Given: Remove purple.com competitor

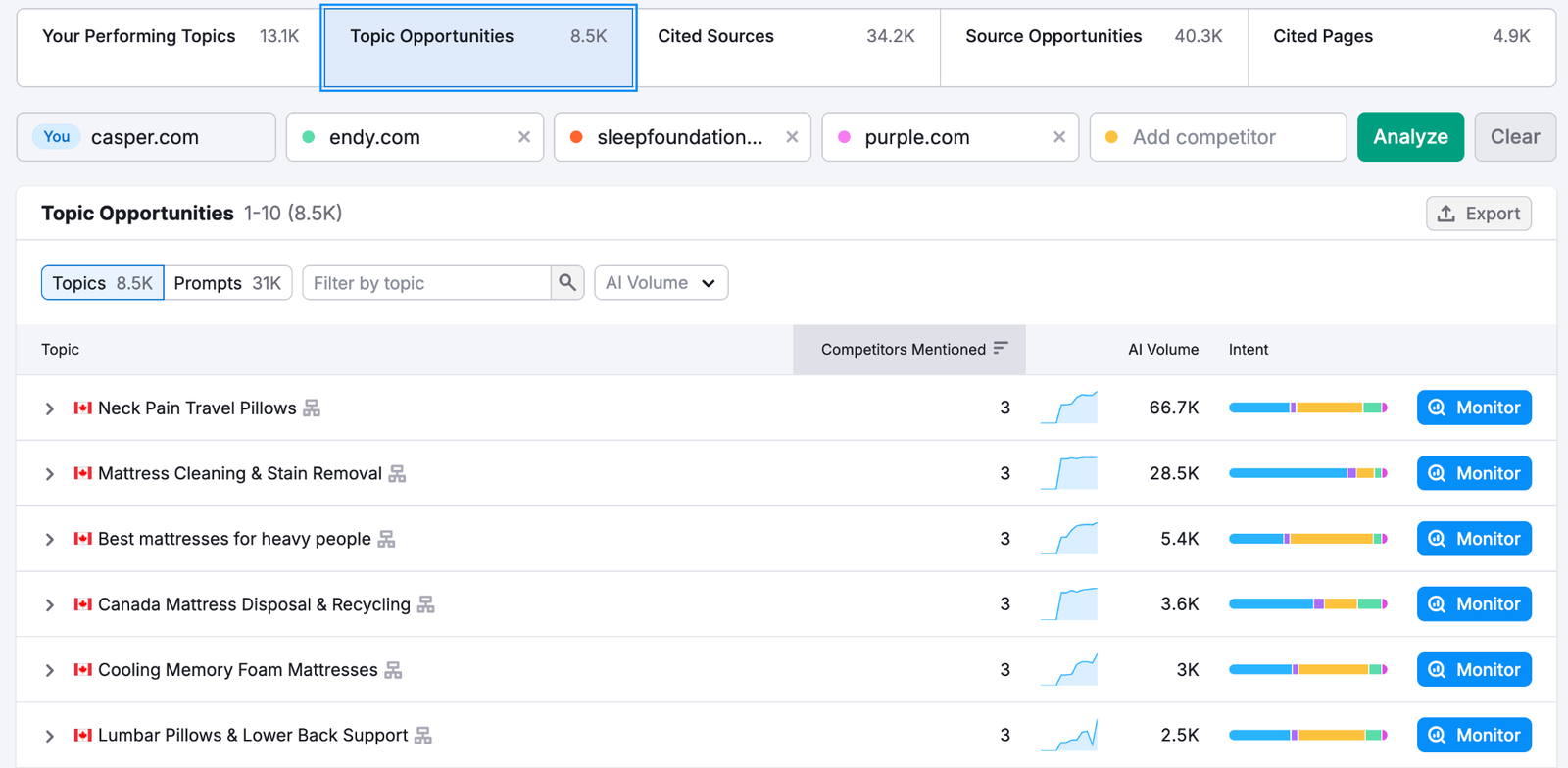Looking at the screenshot, I should [x=1059, y=137].
